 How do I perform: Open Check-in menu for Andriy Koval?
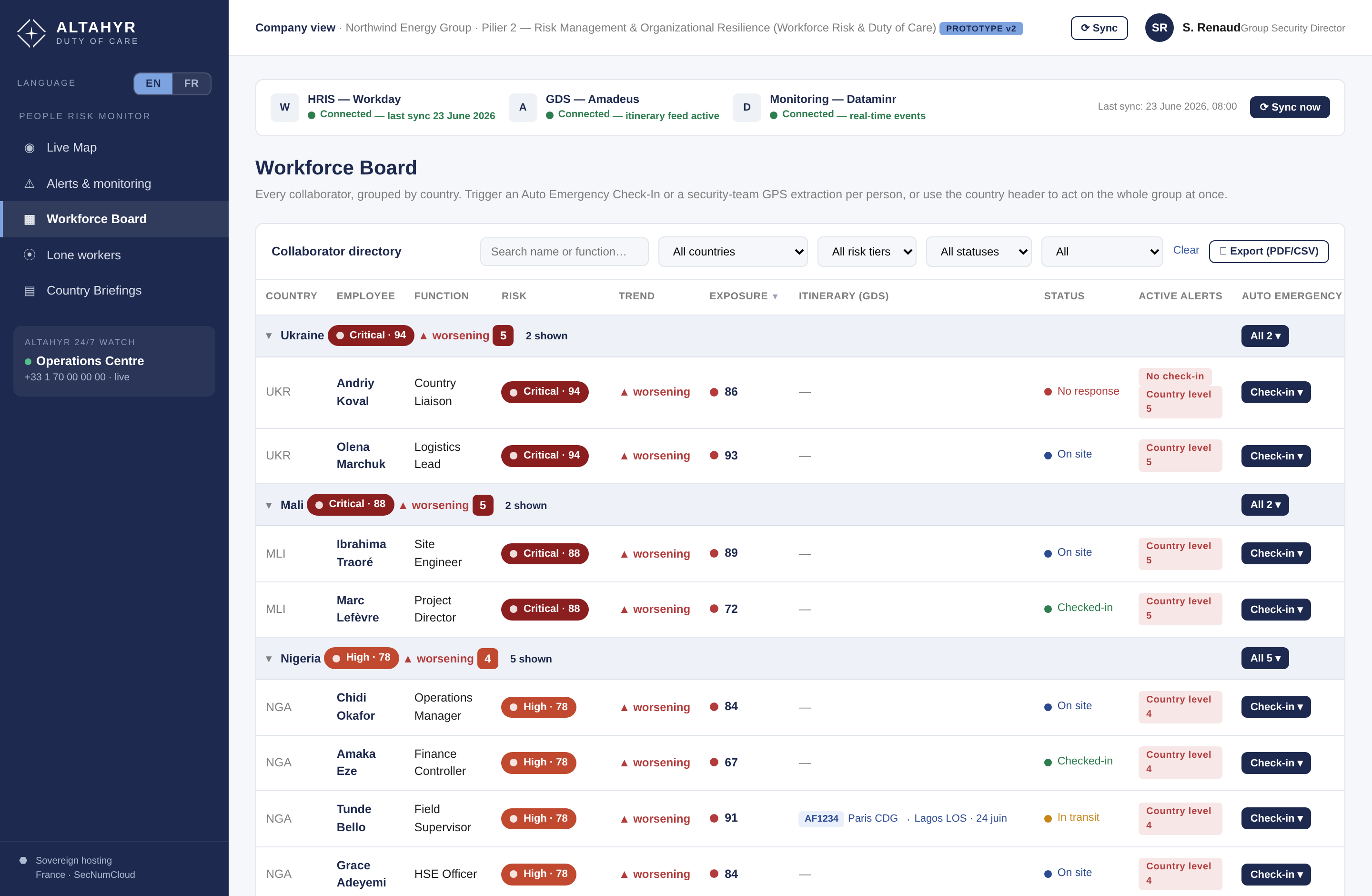pyautogui.click(x=1276, y=392)
